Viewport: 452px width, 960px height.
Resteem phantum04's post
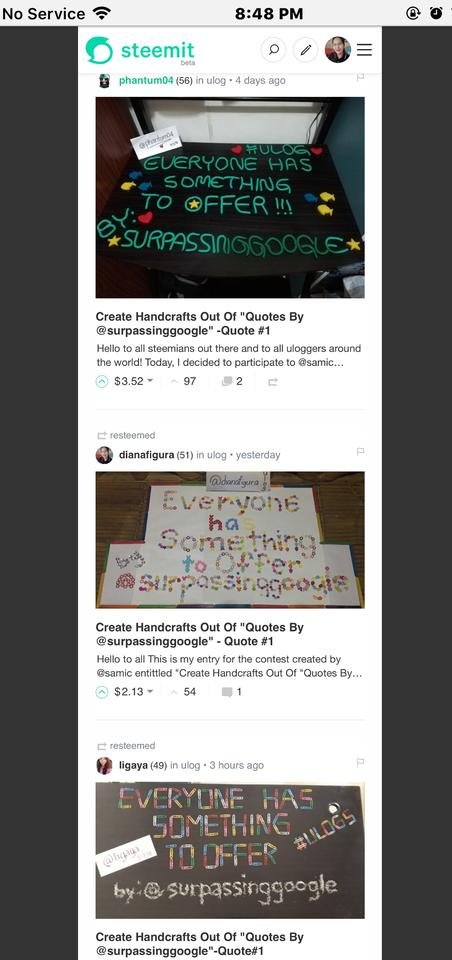pos(273,382)
